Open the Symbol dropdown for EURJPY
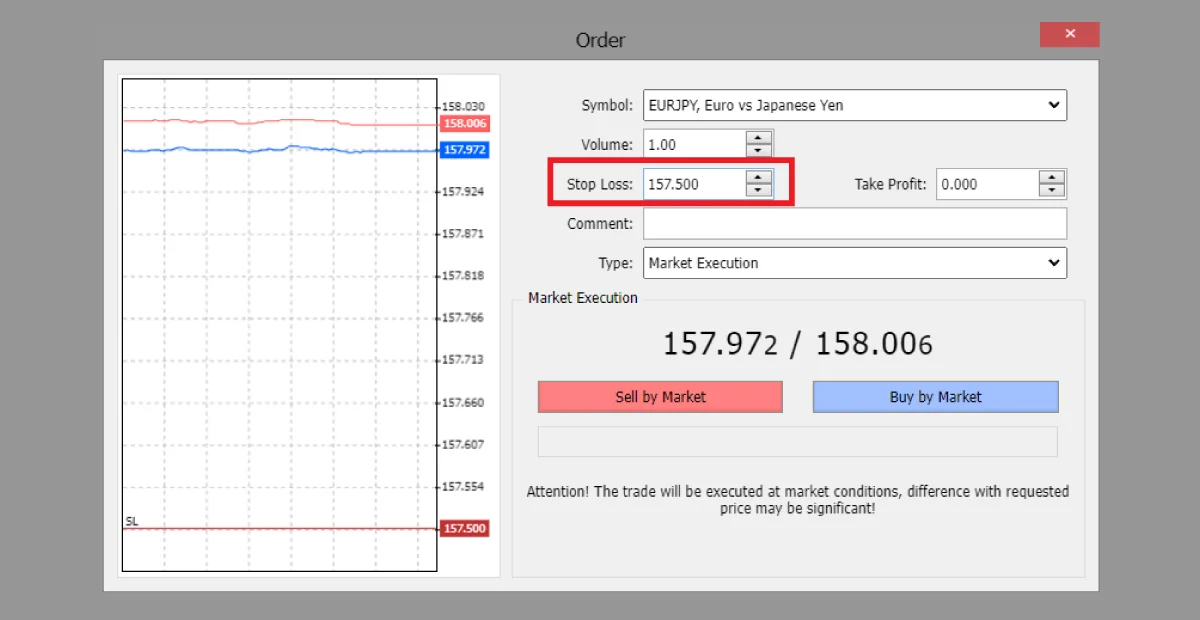1200x620 pixels. pyautogui.click(x=1052, y=105)
